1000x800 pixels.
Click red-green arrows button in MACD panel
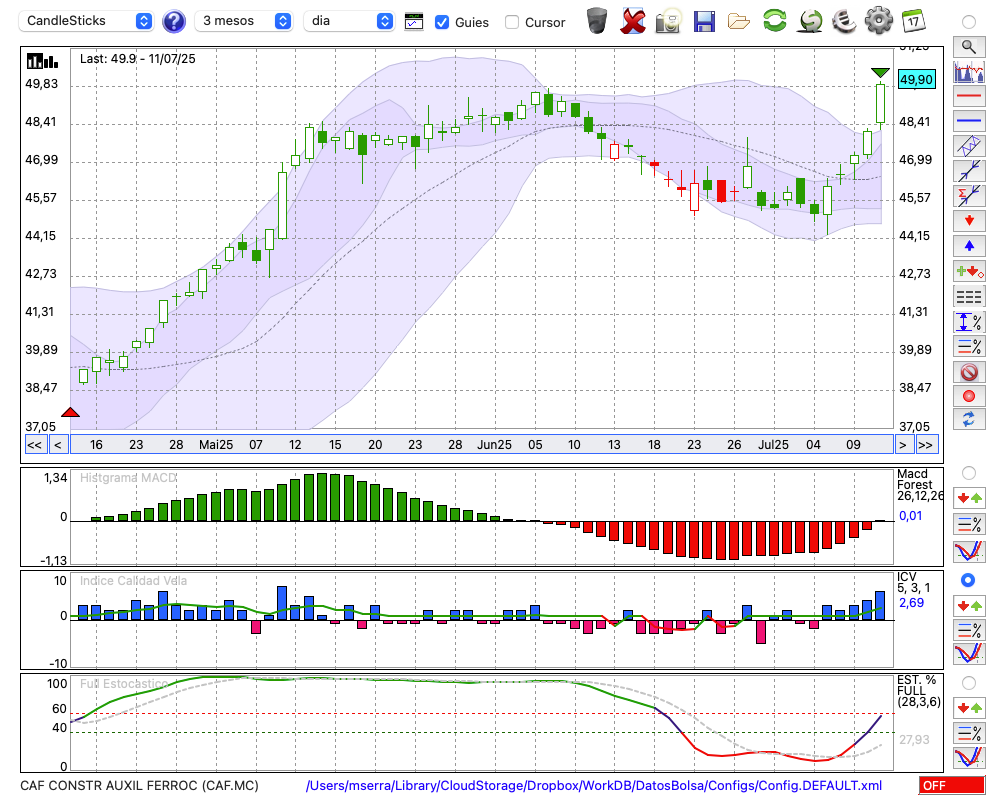click(969, 498)
